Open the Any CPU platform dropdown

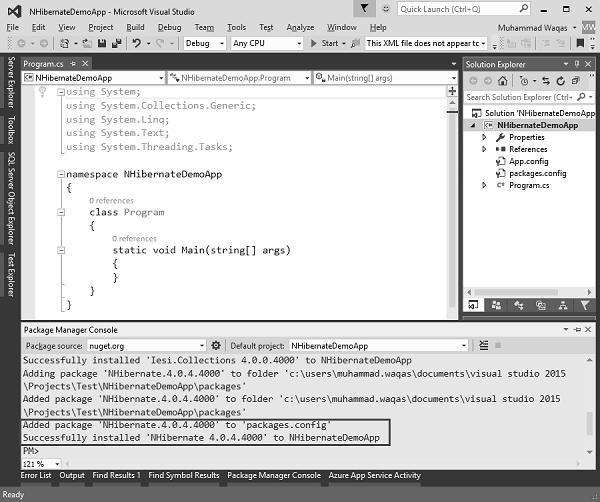coord(267,43)
